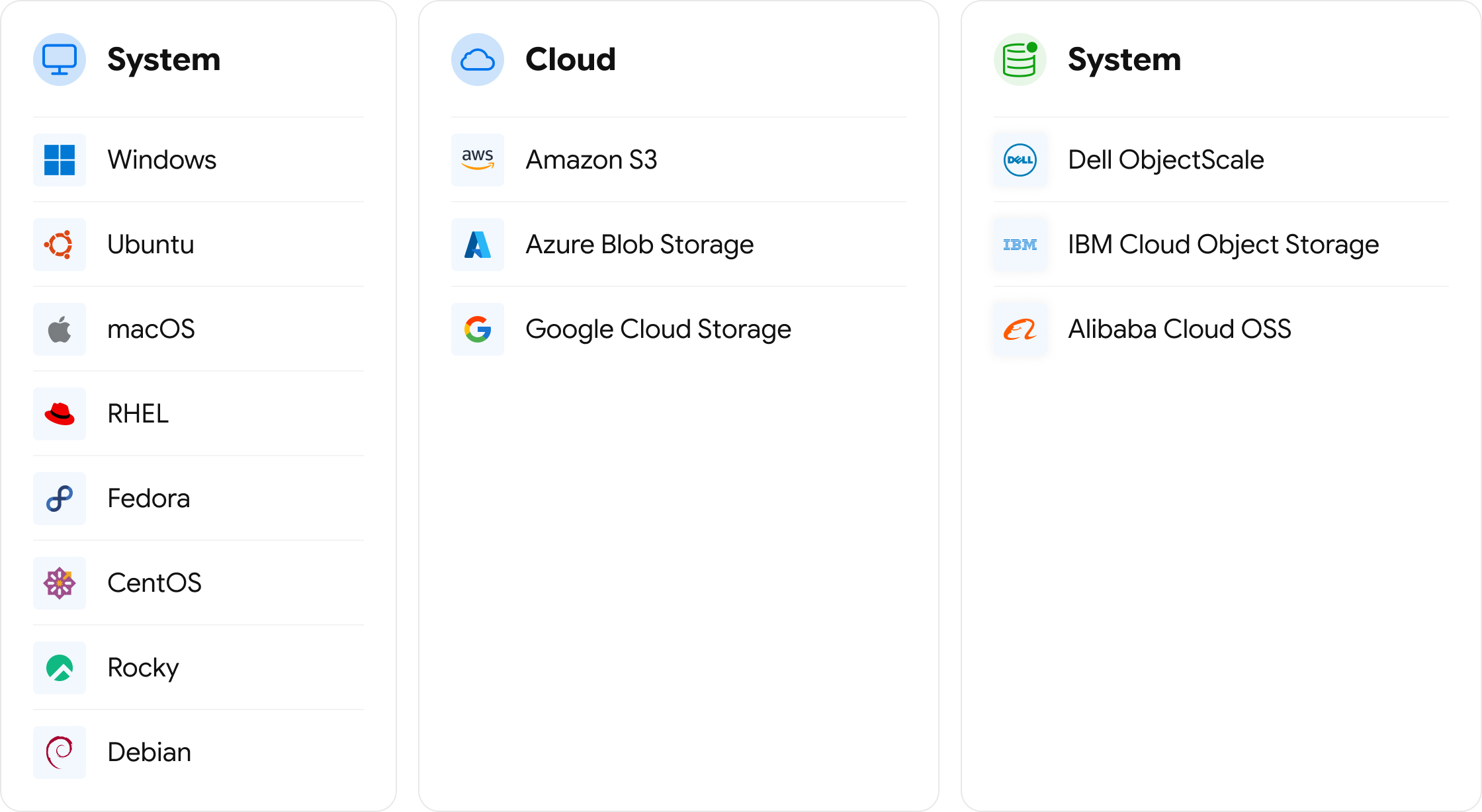Choose Amazon S3 text

[x=591, y=160]
